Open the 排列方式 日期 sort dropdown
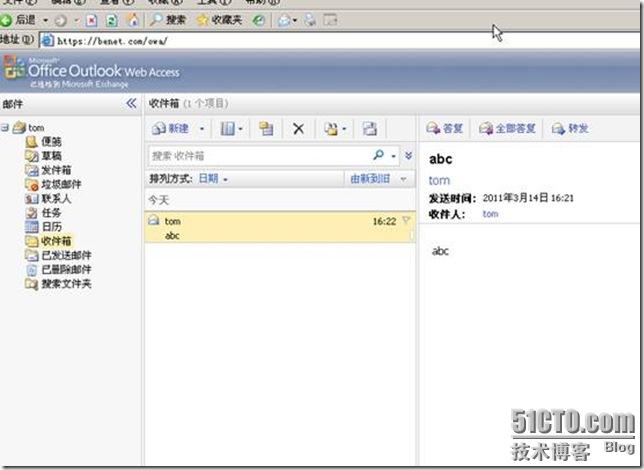The image size is (644, 470). 213,179
